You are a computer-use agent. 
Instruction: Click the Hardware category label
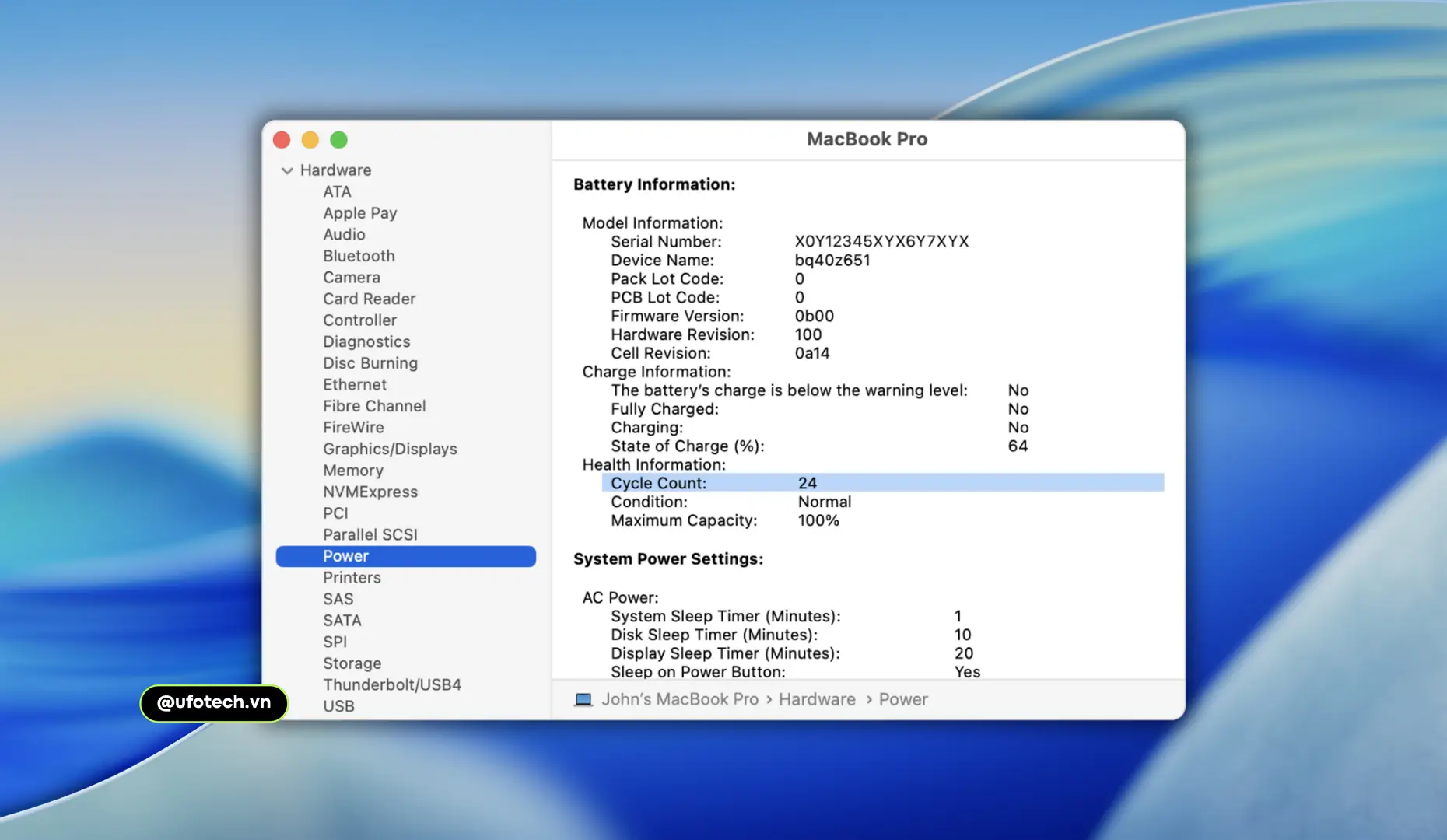[x=335, y=170]
